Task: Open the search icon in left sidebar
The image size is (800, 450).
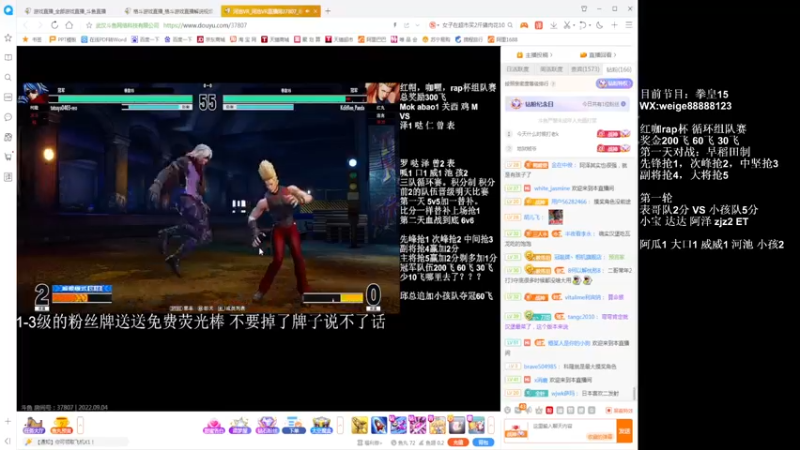Action: click(8, 78)
